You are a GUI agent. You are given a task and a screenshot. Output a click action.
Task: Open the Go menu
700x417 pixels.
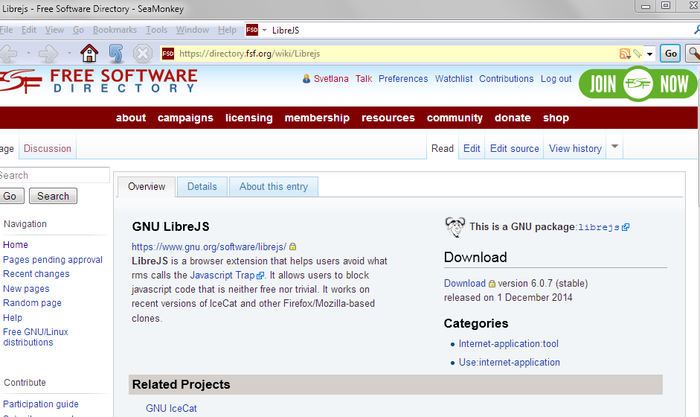point(78,30)
